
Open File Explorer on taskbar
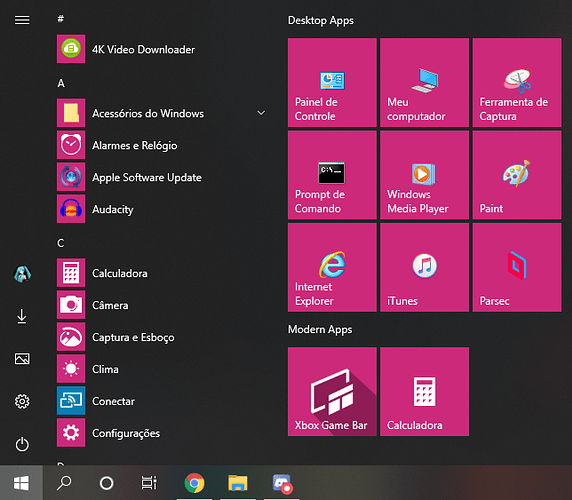(x=238, y=483)
